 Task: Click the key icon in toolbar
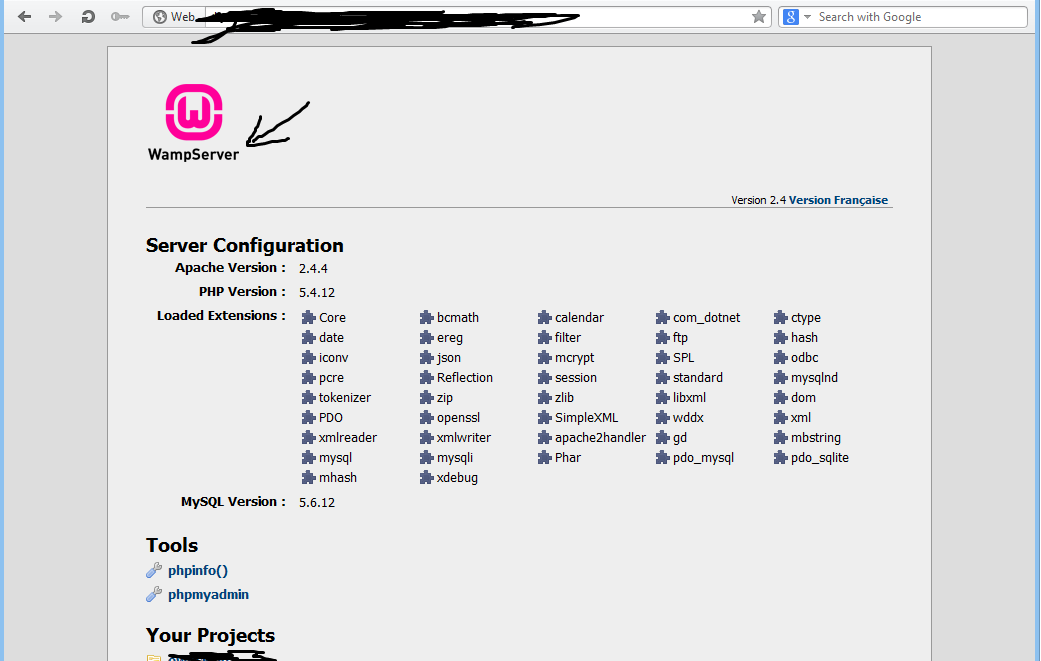pyautogui.click(x=120, y=17)
